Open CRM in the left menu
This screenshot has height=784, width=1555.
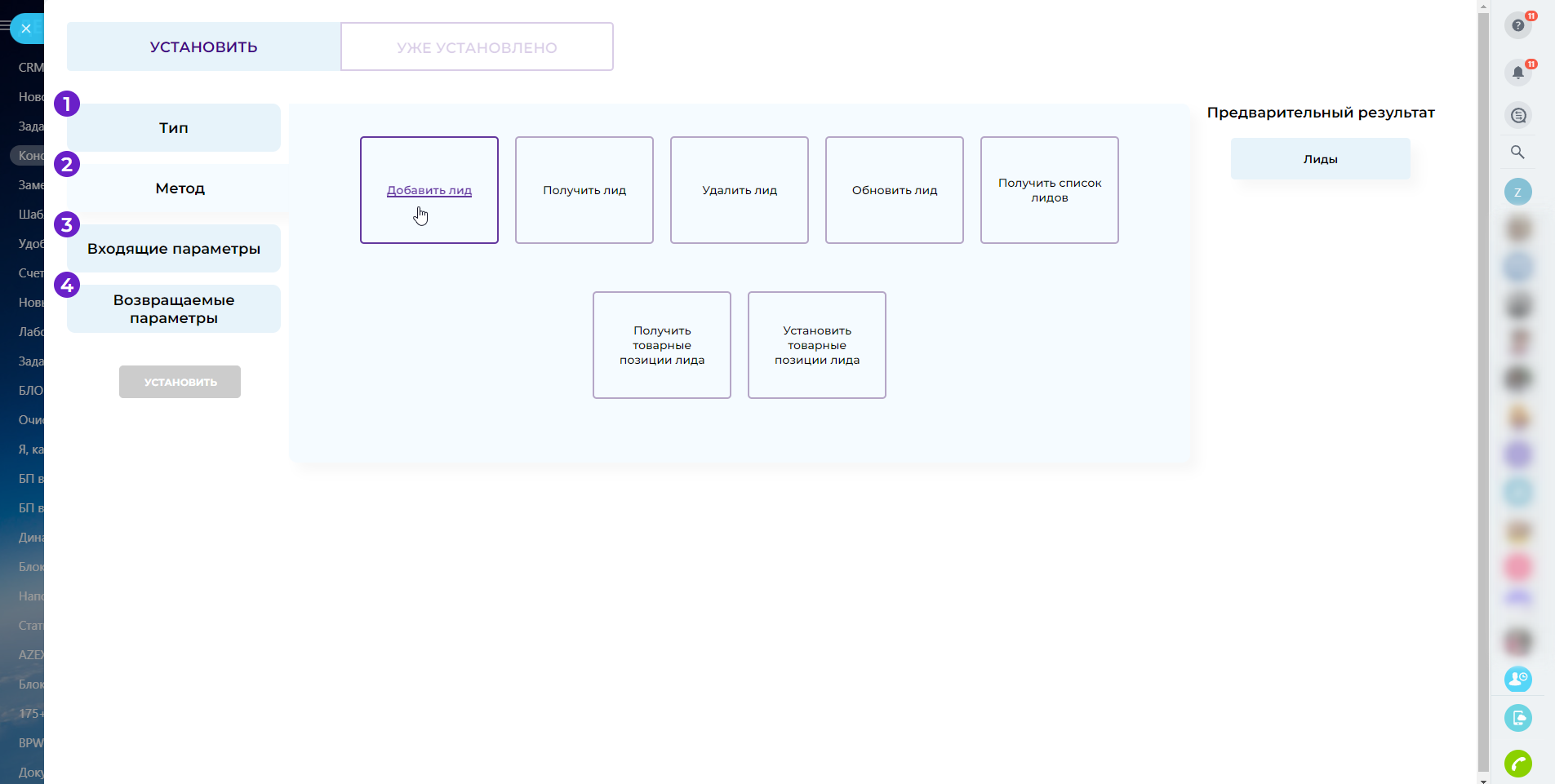click(x=31, y=68)
